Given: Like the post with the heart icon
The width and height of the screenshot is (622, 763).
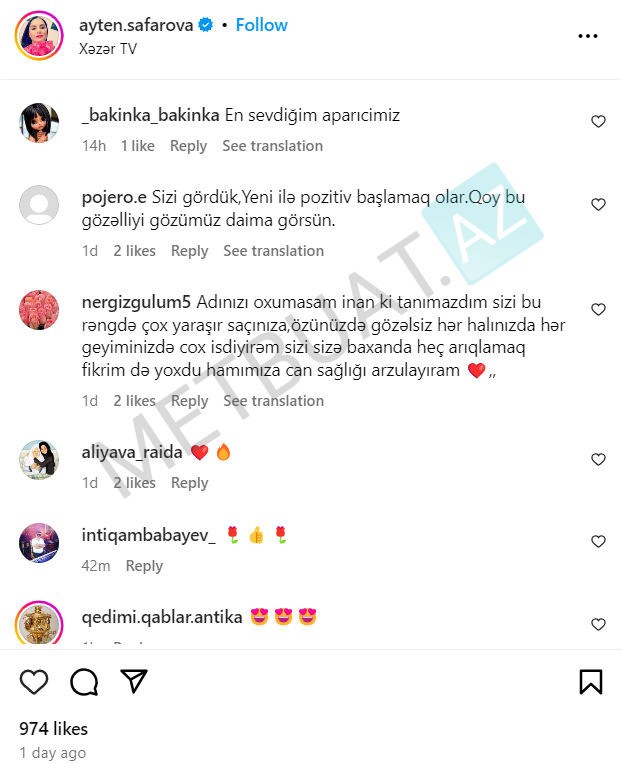Looking at the screenshot, I should 34,681.
